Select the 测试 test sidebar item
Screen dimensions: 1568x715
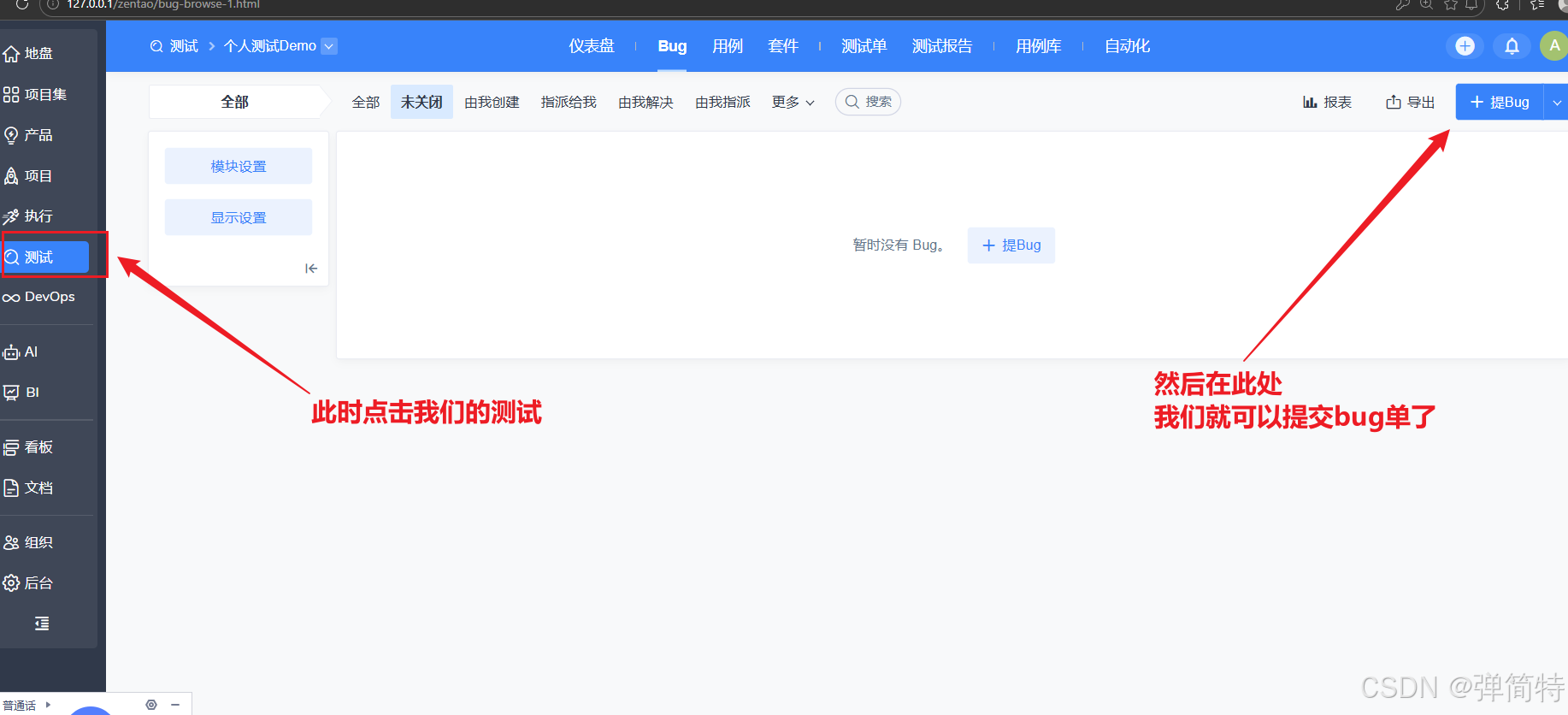coord(44,257)
